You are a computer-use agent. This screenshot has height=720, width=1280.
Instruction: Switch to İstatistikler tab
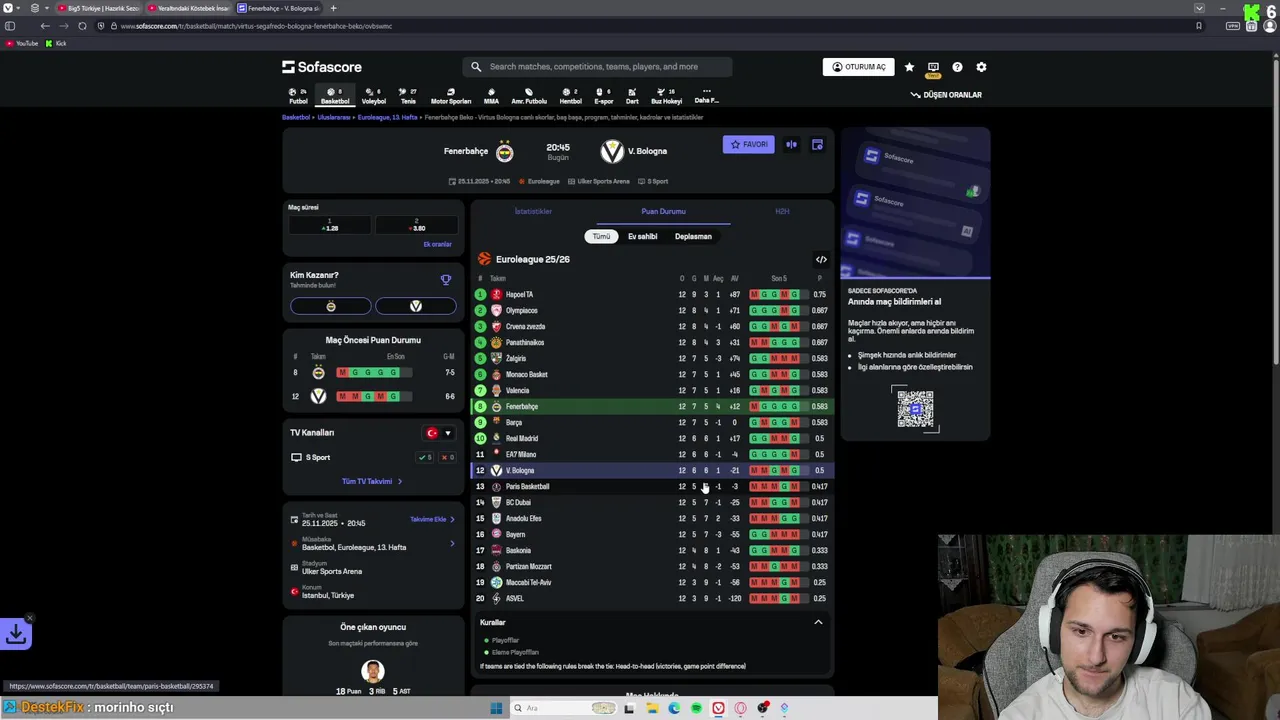[x=533, y=211]
